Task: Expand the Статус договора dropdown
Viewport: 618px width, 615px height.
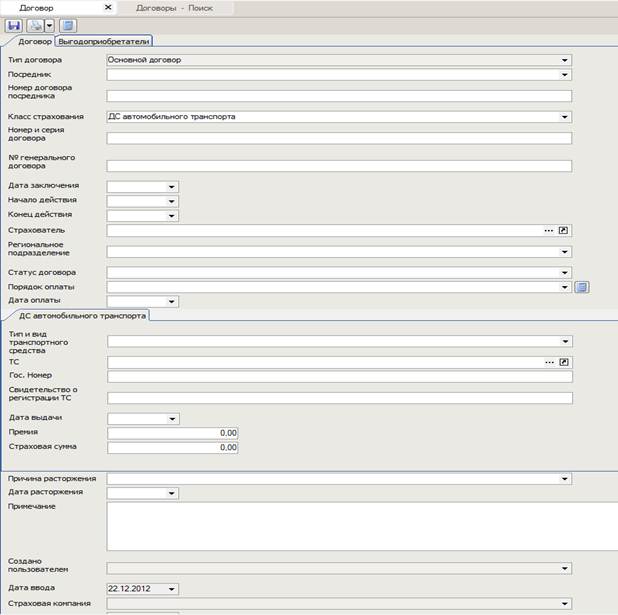Action: point(565,273)
